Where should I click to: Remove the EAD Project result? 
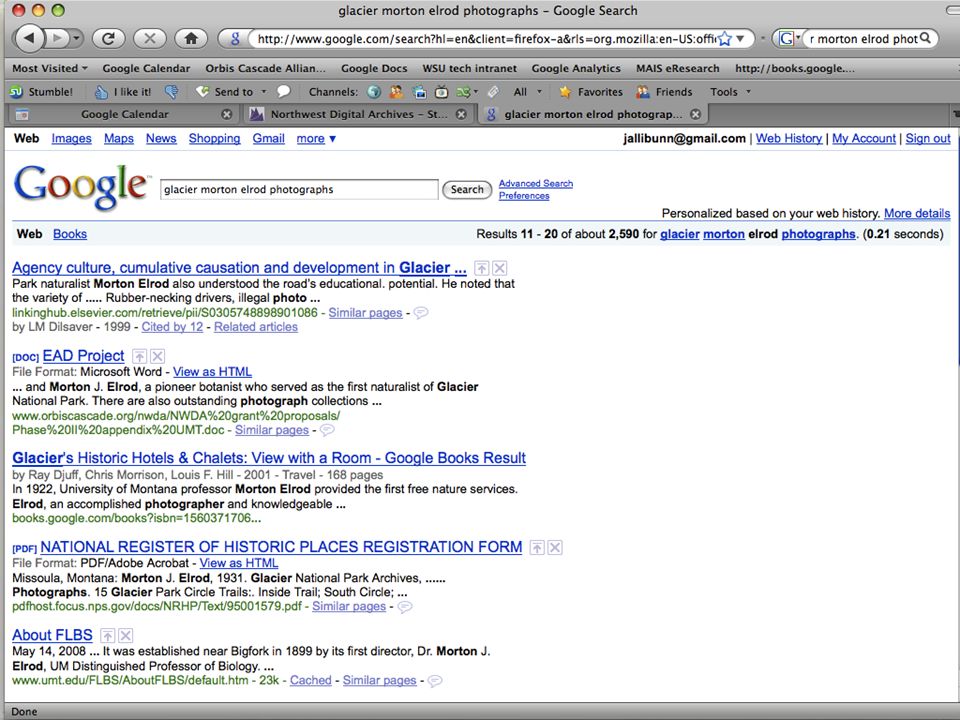coord(157,356)
